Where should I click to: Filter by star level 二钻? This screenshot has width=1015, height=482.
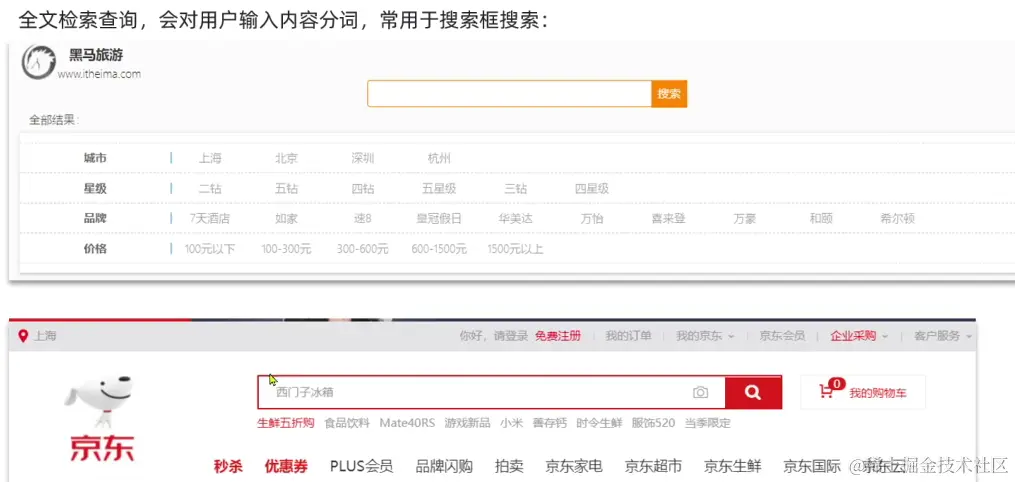point(210,189)
